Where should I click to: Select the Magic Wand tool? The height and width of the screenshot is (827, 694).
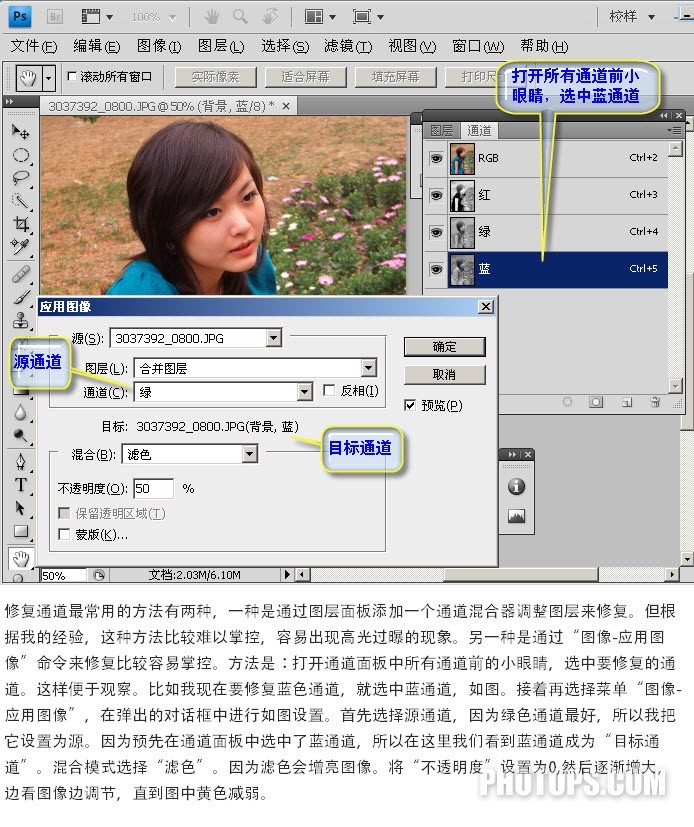20,200
